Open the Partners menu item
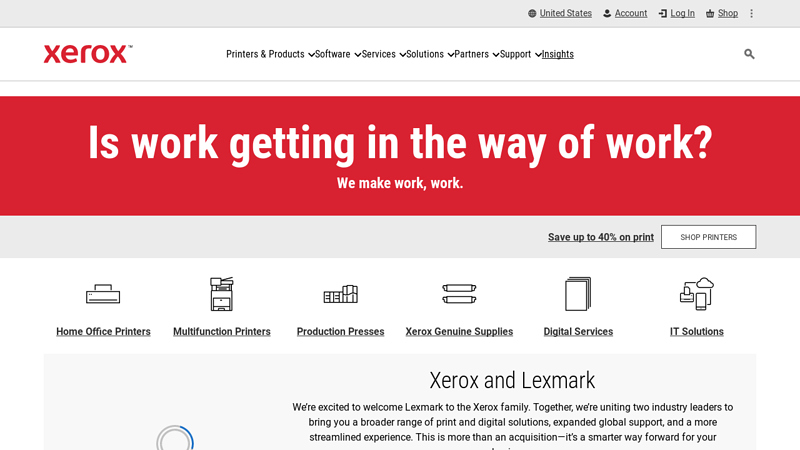 tap(471, 54)
